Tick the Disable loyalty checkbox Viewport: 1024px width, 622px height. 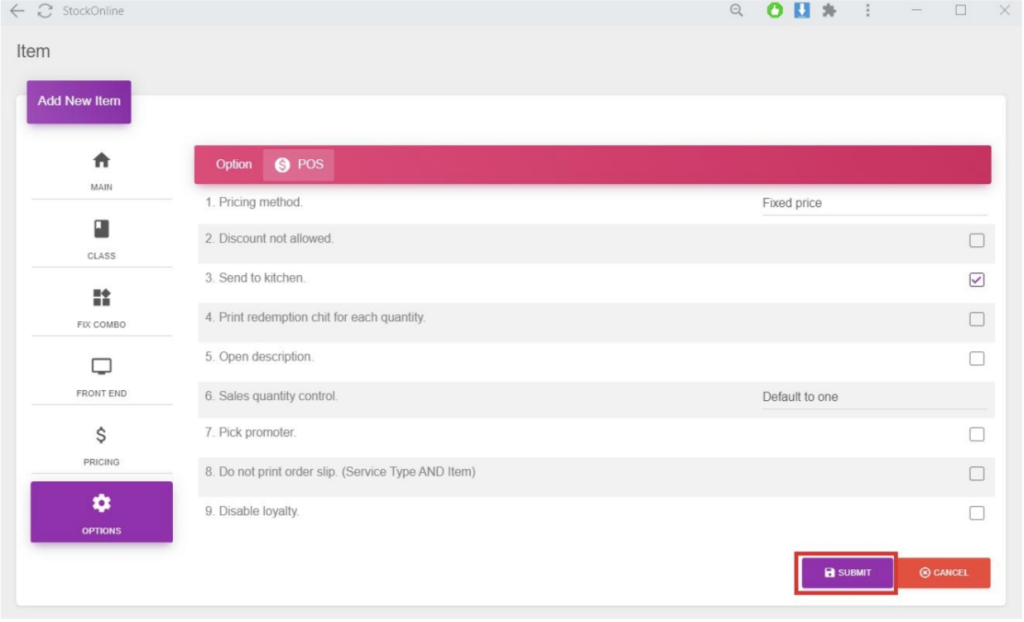976,513
